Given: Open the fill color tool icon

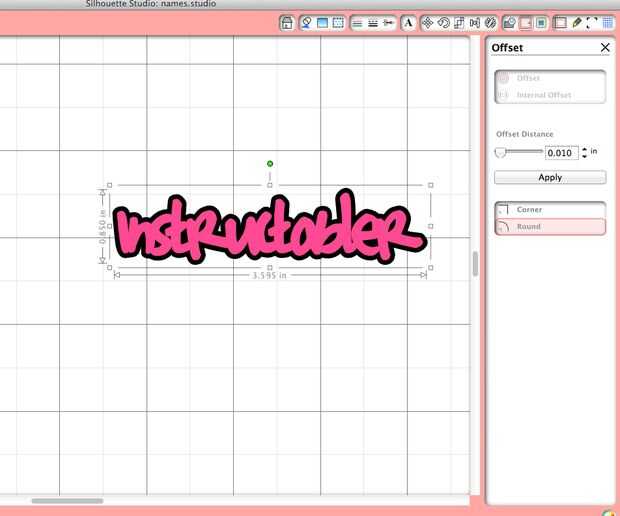Looking at the screenshot, I should [x=306, y=23].
